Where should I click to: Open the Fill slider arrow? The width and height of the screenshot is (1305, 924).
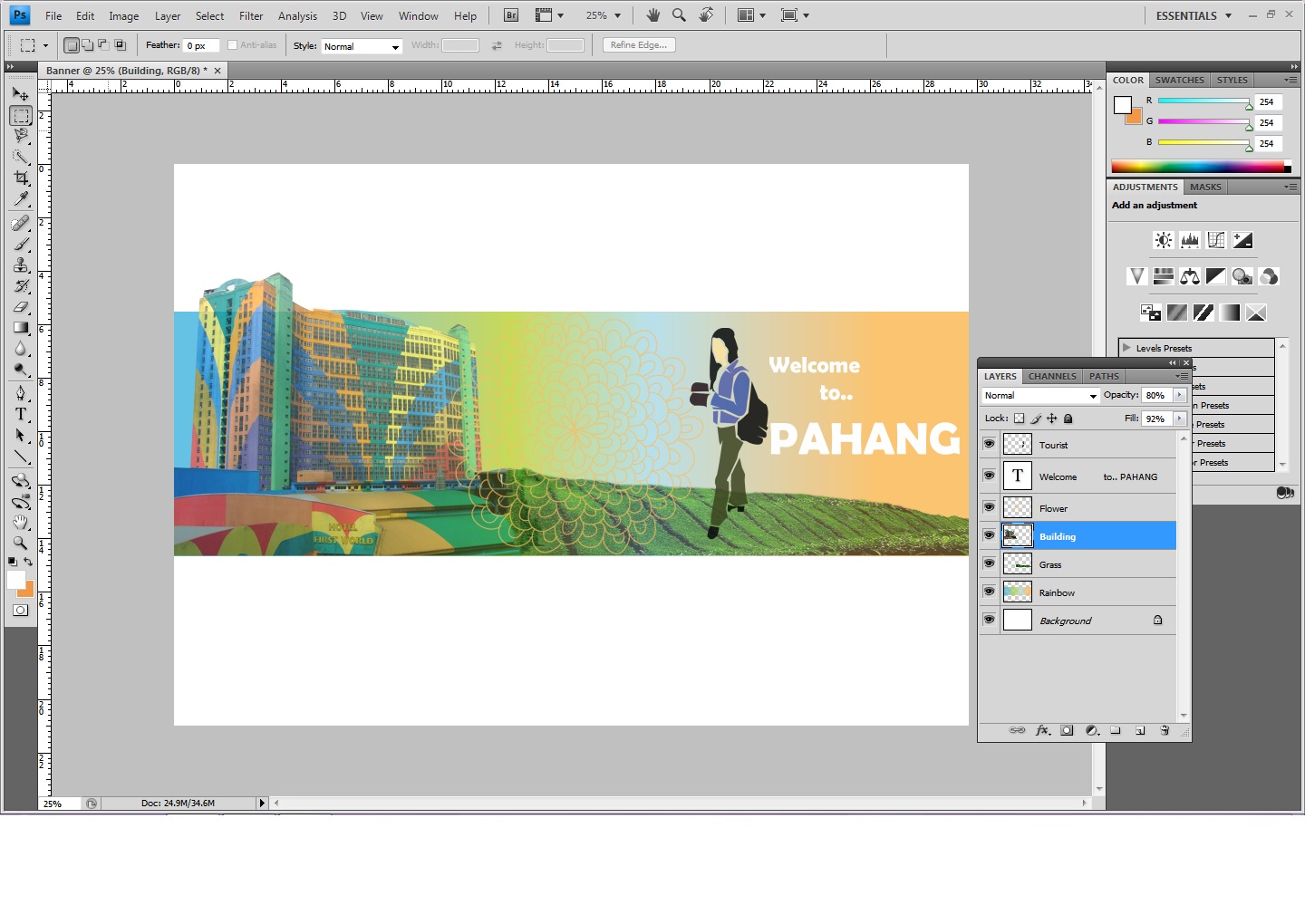coord(1179,419)
